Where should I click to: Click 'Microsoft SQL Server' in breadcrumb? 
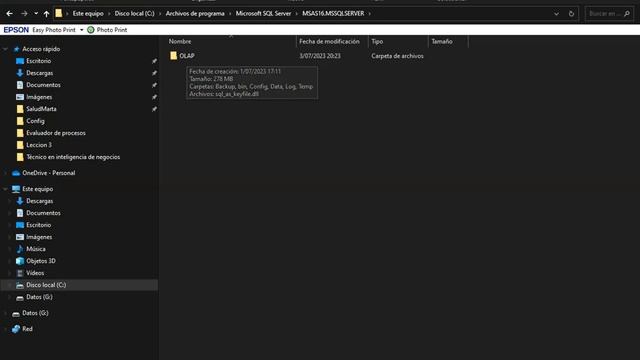263,13
